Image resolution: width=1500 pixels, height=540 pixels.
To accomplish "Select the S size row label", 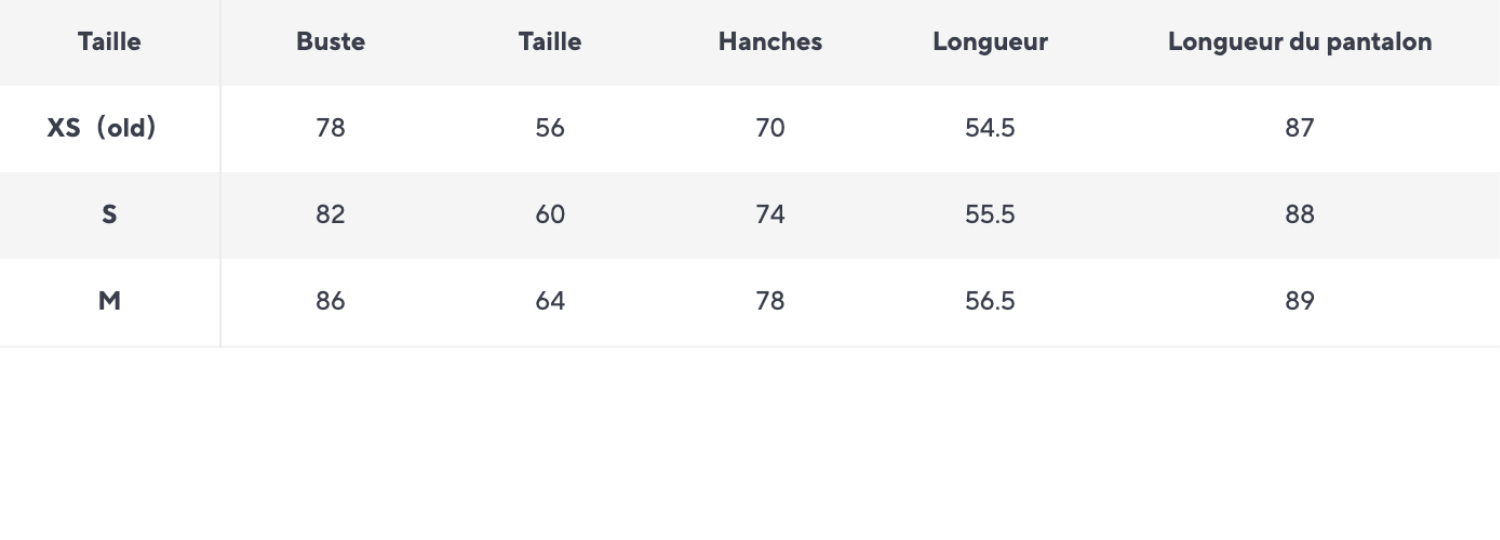I will click(109, 215).
